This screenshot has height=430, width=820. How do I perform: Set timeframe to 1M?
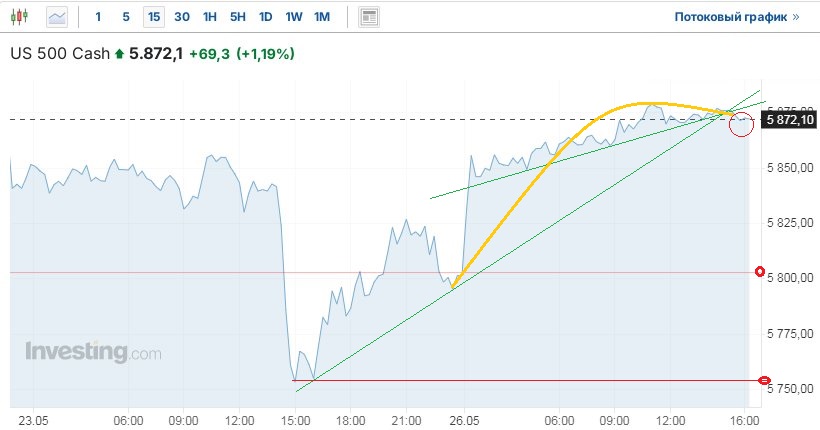click(321, 17)
